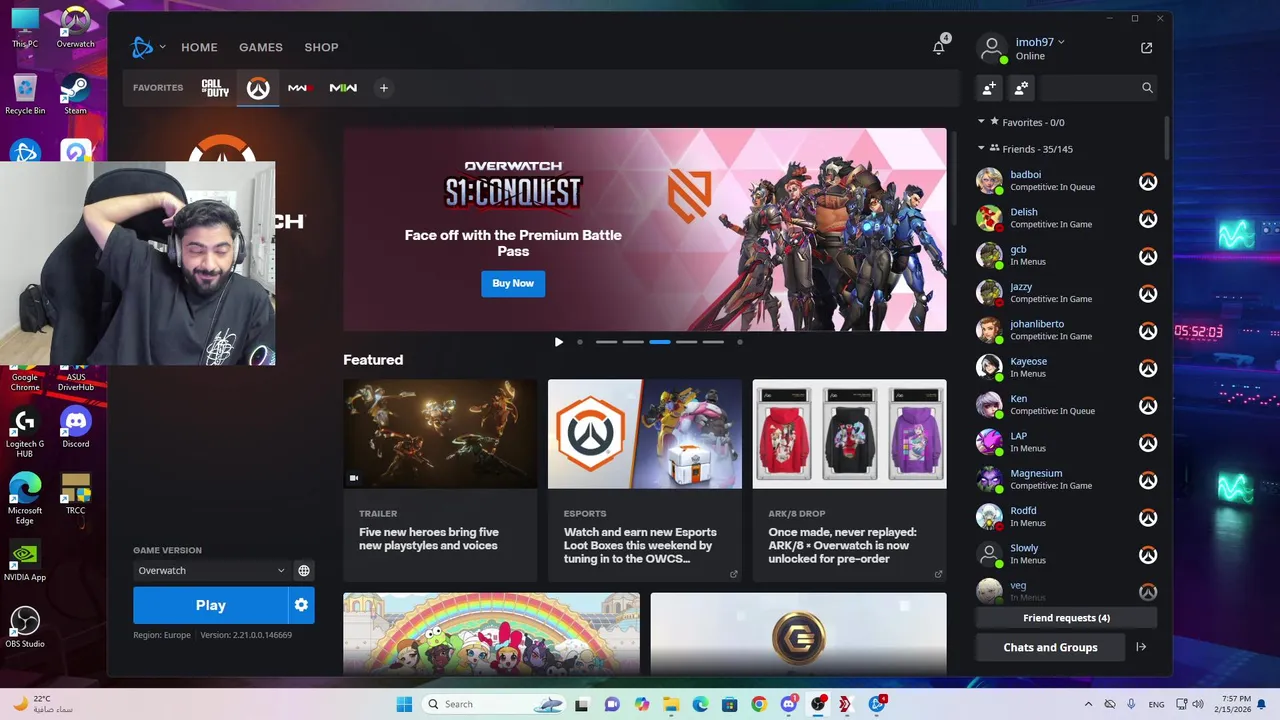
Task: Select the MW3 game icon
Action: [300, 88]
